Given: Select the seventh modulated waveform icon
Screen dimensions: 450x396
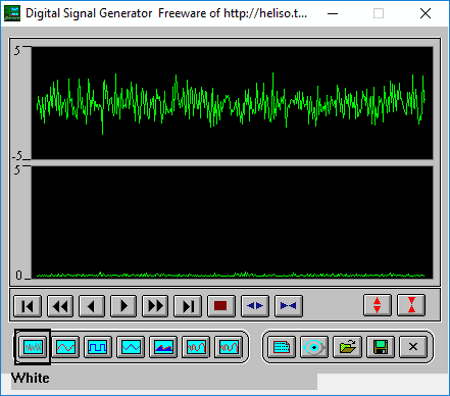Looking at the screenshot, I should 229,347.
